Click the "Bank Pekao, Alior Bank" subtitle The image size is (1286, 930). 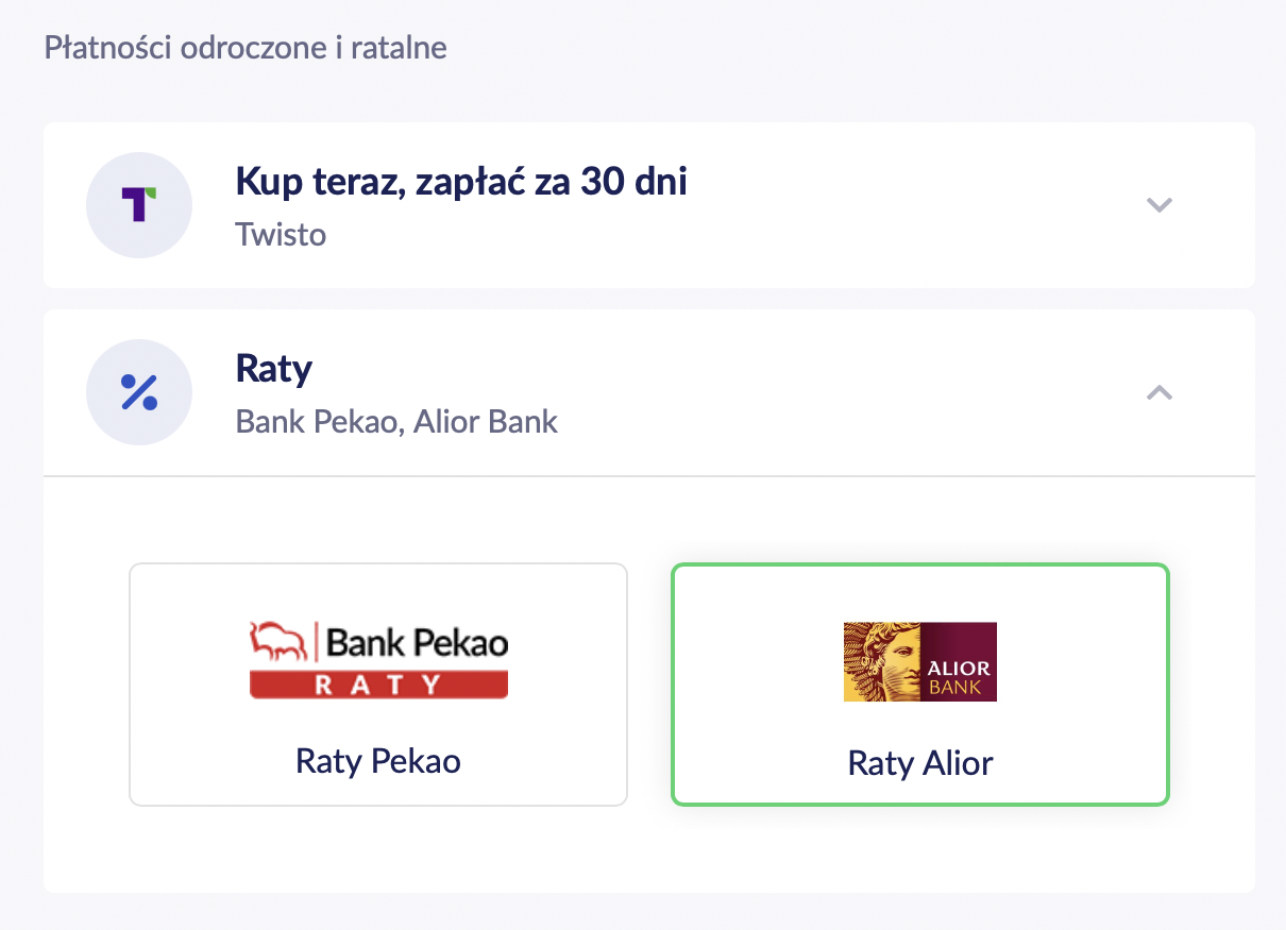(x=396, y=421)
